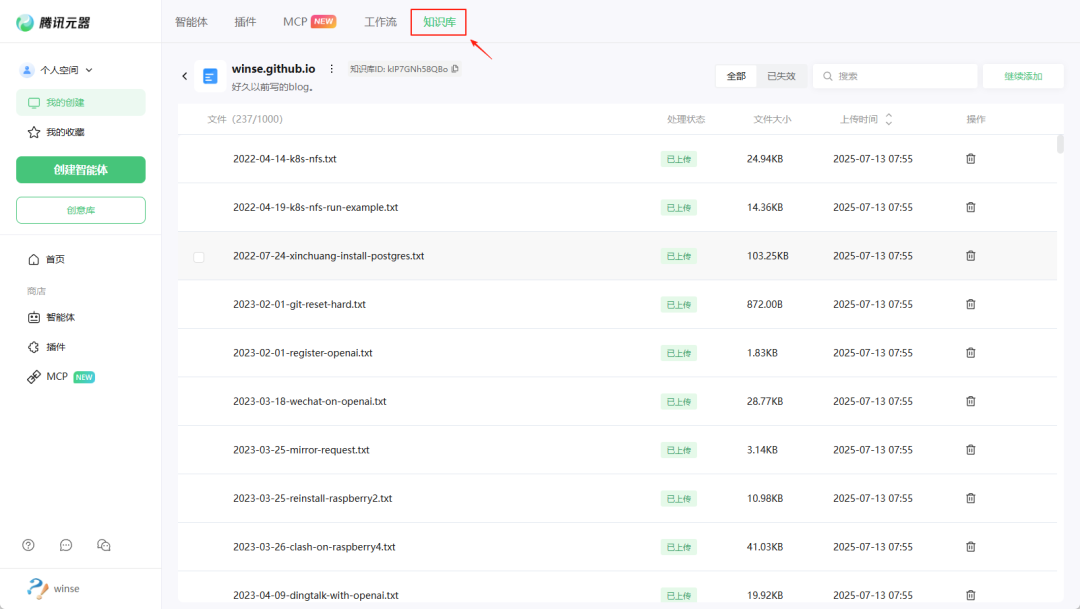Screen dimensions: 1080x609
Task: Sort files by 上传时间
Action: 888,119
